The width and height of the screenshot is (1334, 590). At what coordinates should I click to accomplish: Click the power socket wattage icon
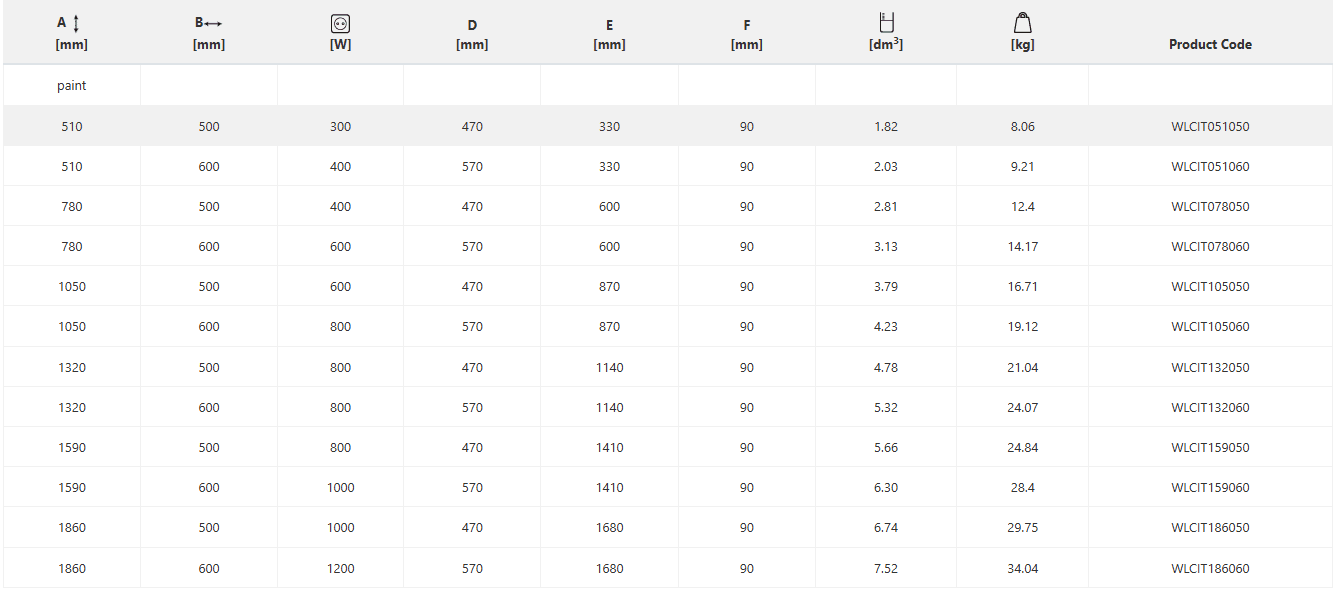340,23
